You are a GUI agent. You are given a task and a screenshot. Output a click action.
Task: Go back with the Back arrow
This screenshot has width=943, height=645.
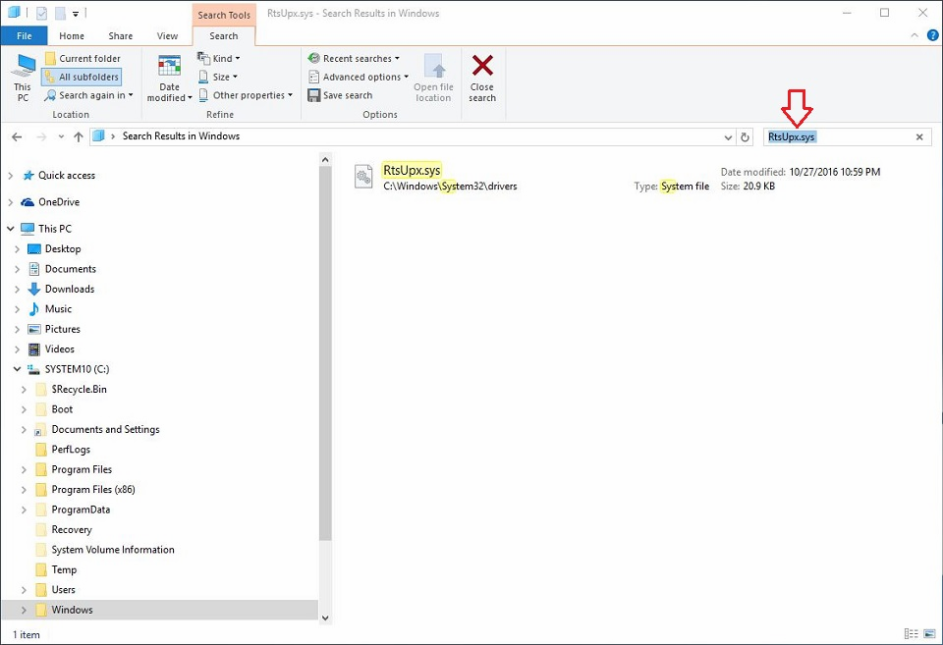click(x=17, y=137)
